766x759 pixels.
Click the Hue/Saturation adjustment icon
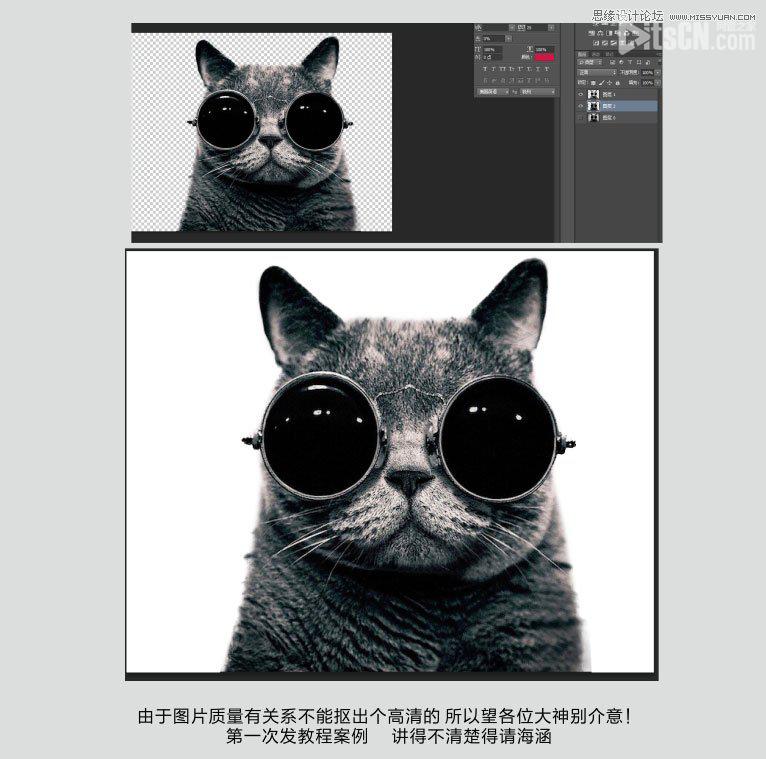[591, 33]
